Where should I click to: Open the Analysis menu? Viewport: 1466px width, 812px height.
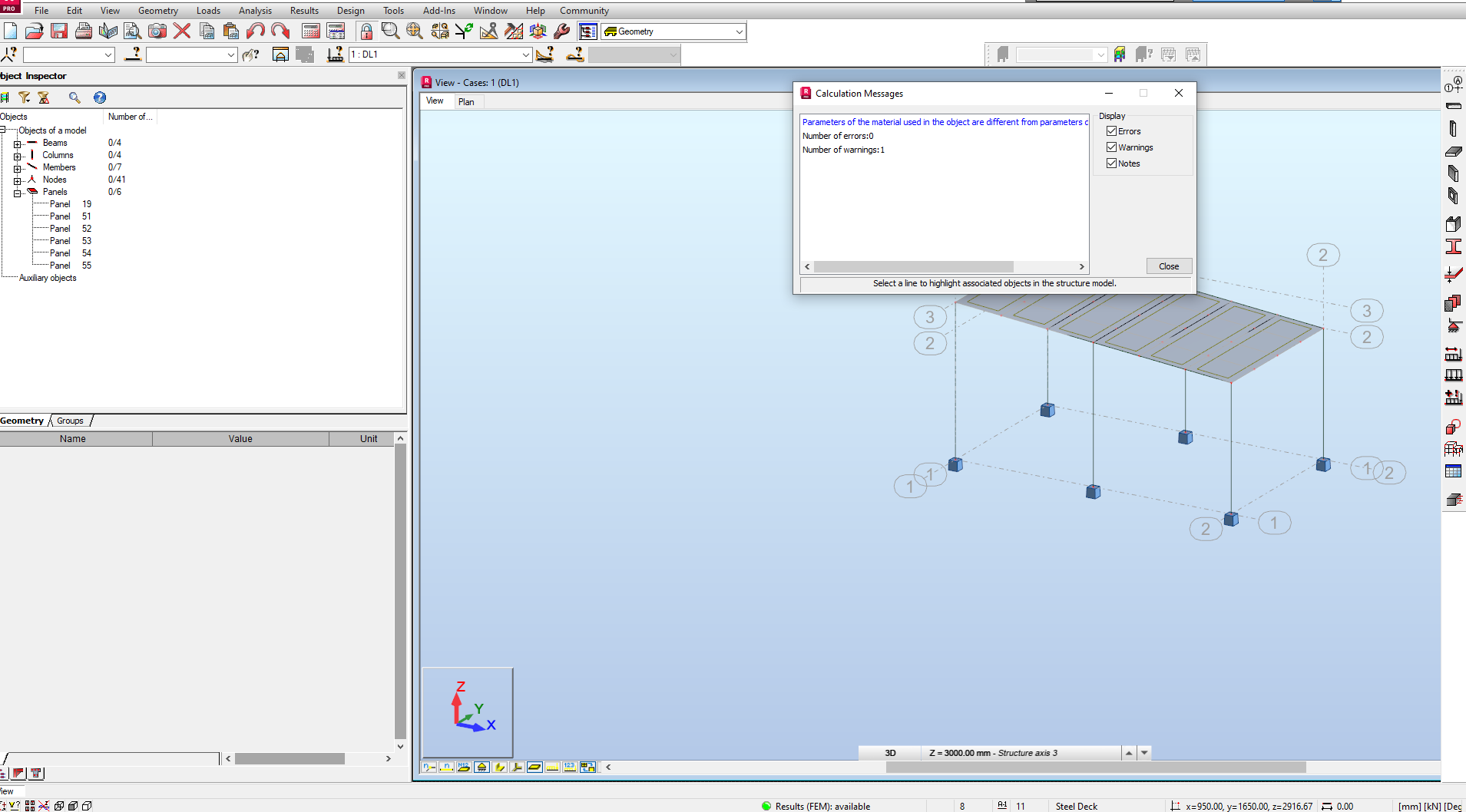click(x=255, y=10)
